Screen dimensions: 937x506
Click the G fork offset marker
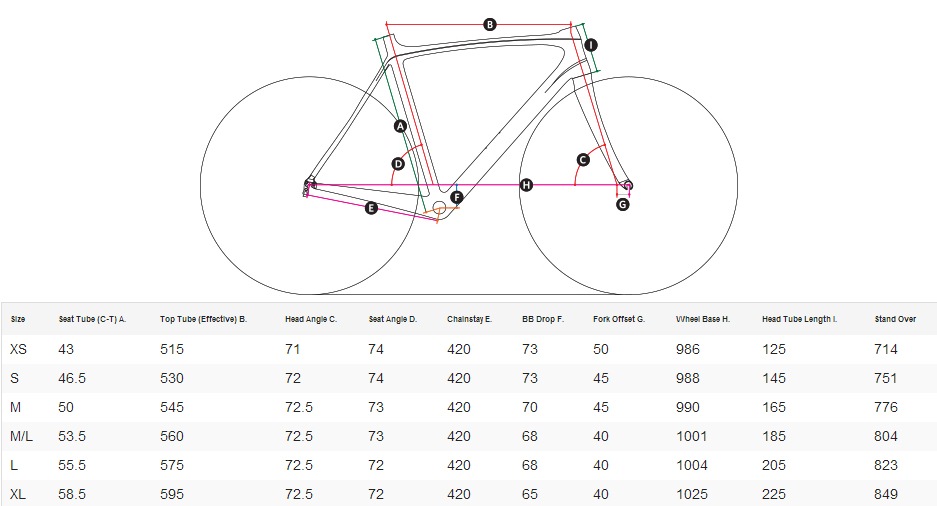click(x=623, y=204)
